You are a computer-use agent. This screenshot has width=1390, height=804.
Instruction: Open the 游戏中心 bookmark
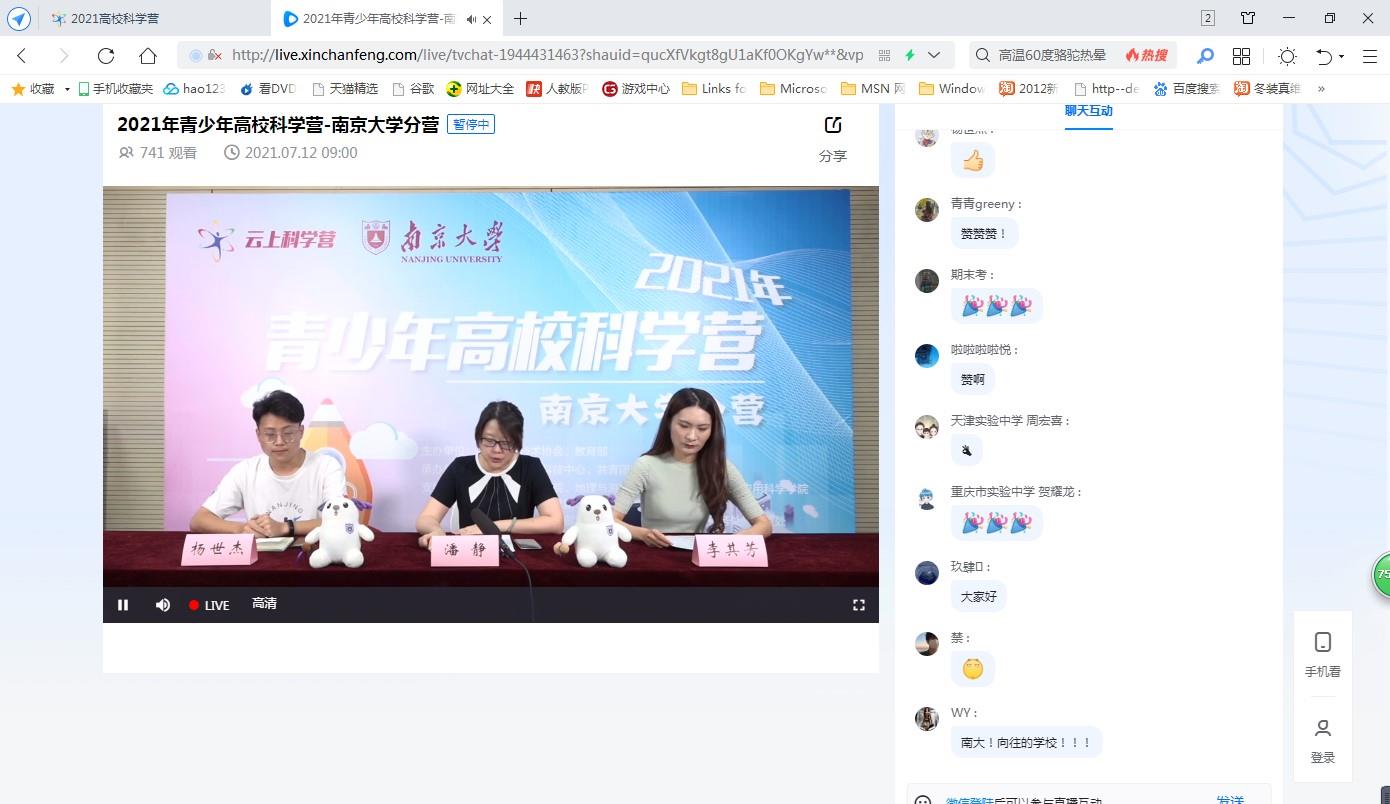click(636, 88)
